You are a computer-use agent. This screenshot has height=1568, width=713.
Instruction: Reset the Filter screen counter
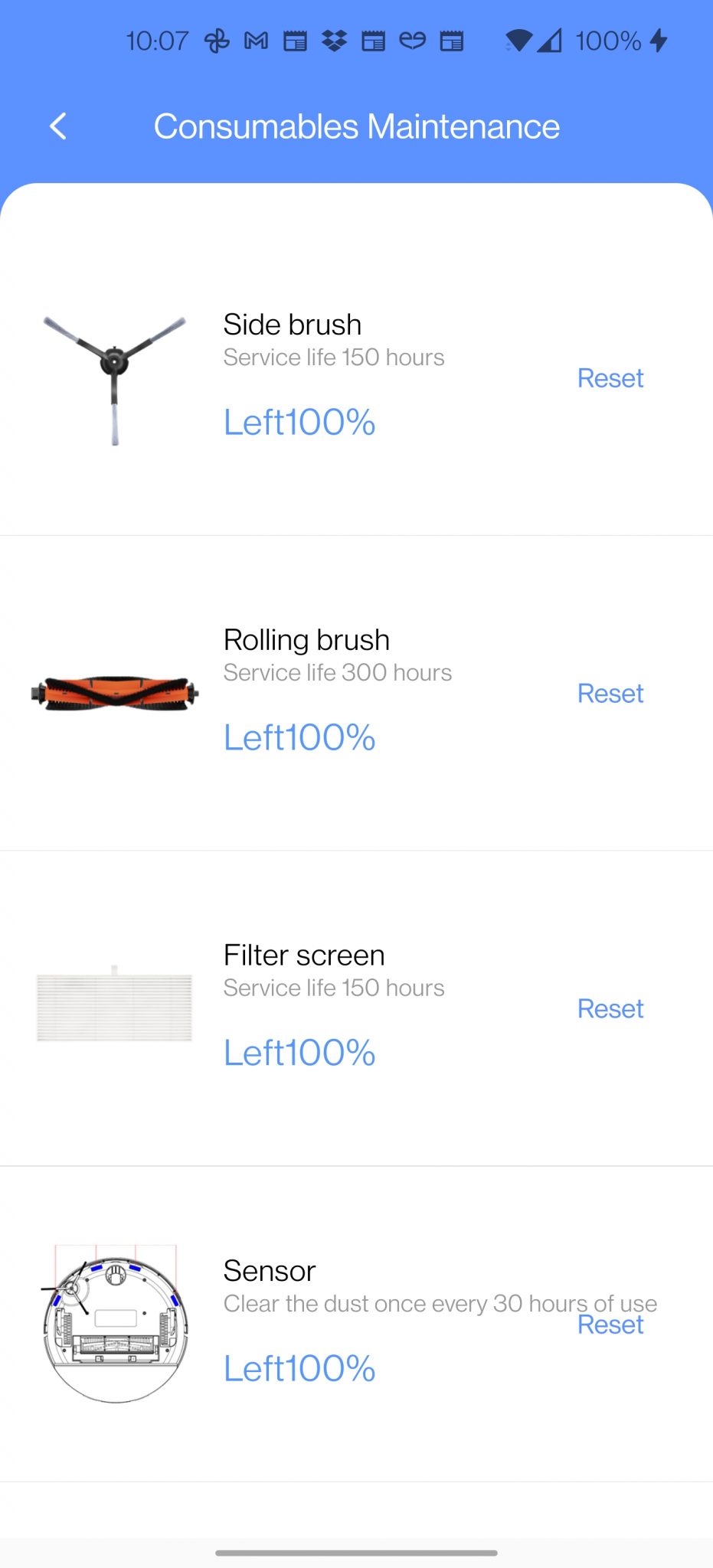click(610, 1009)
